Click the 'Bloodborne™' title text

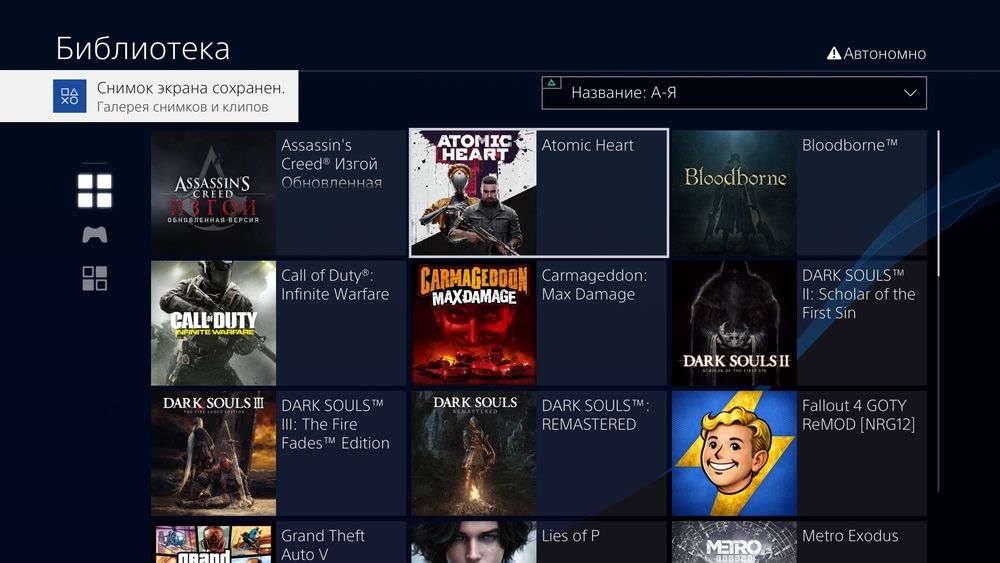coord(849,145)
